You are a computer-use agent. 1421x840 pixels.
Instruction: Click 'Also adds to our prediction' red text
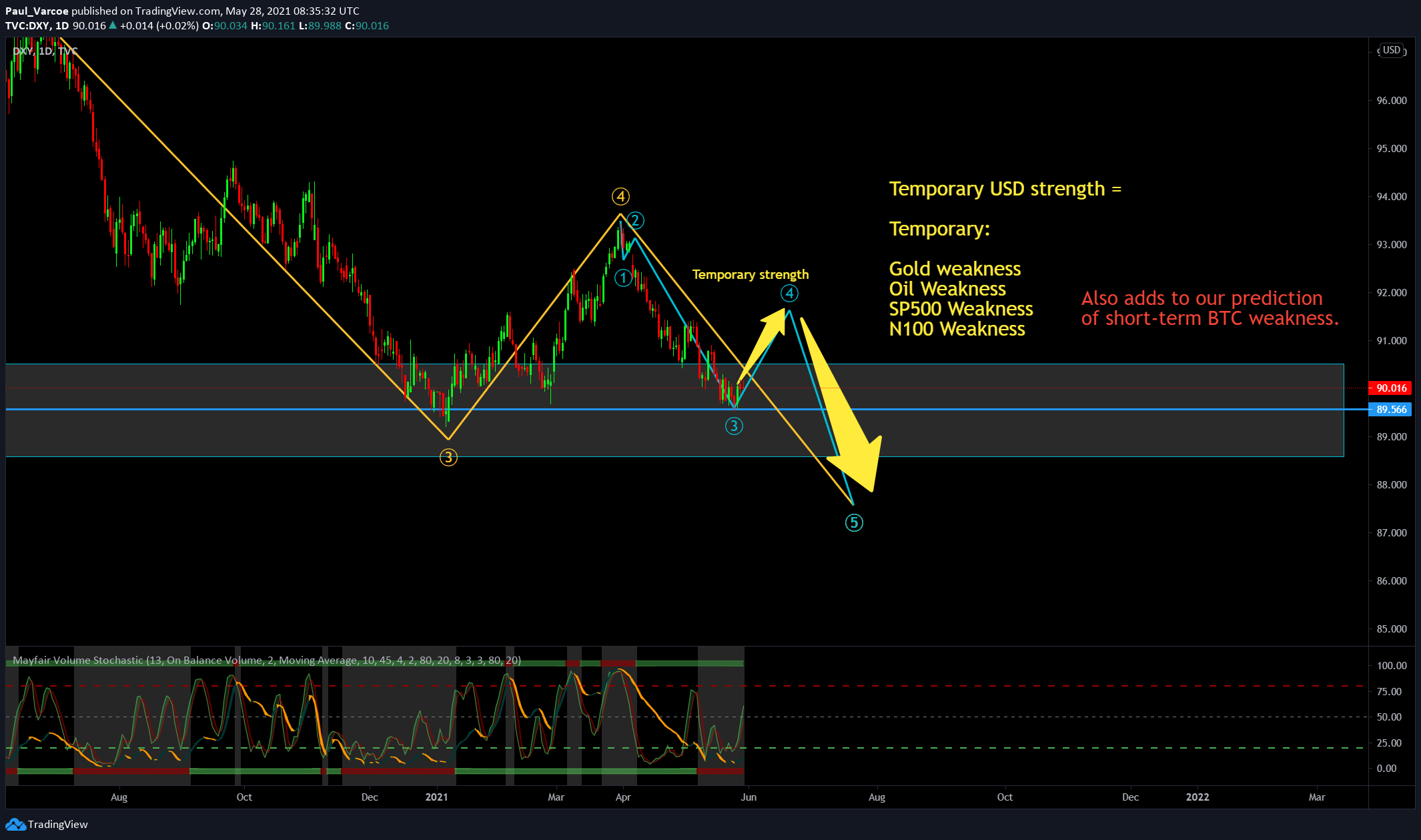pos(1202,298)
